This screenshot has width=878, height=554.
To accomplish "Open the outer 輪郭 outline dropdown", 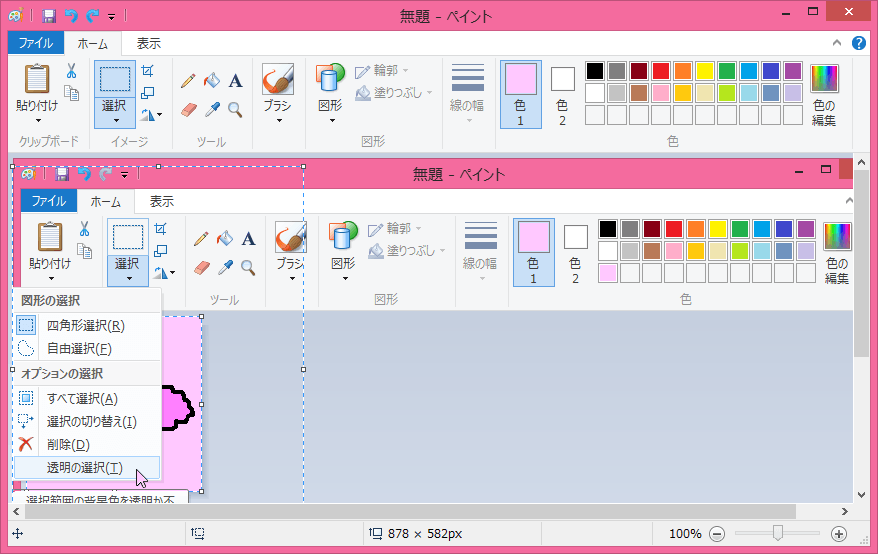I will [x=382, y=71].
